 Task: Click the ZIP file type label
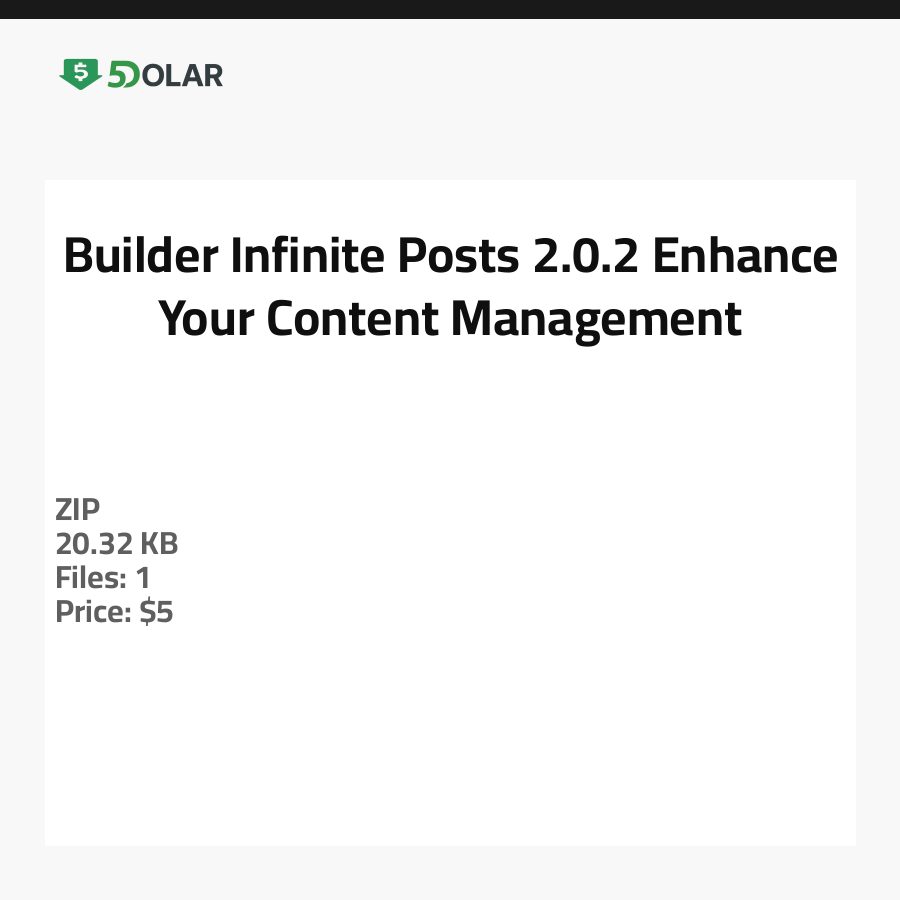(x=78, y=510)
